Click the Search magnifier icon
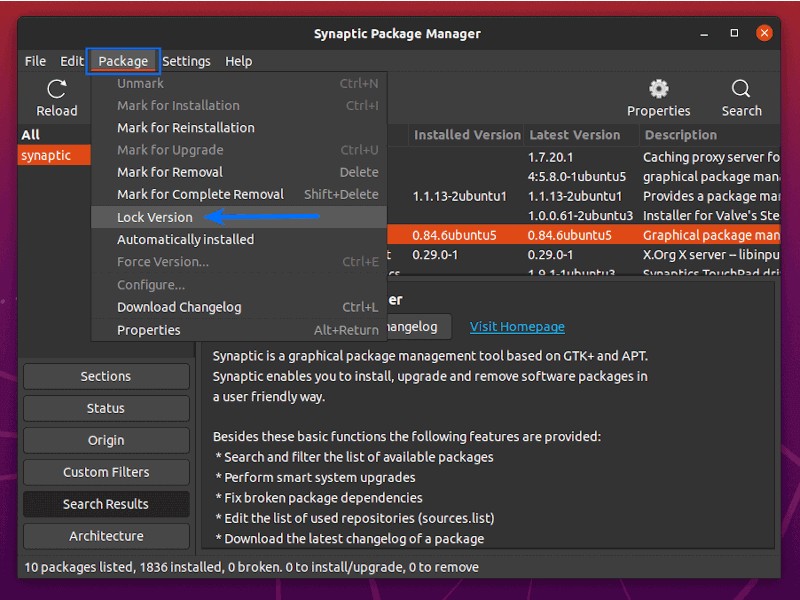The width and height of the screenshot is (800, 600). 741,90
